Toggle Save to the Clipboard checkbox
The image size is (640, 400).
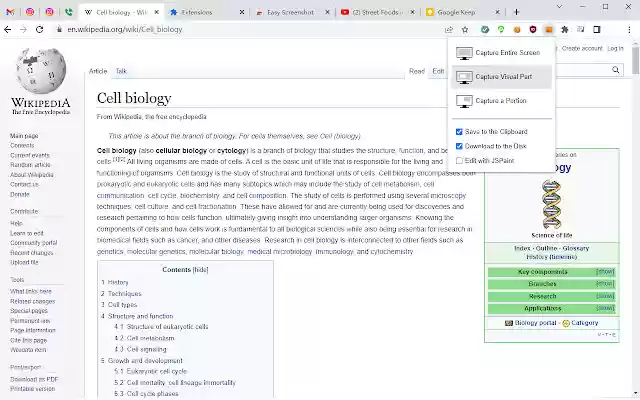point(459,131)
